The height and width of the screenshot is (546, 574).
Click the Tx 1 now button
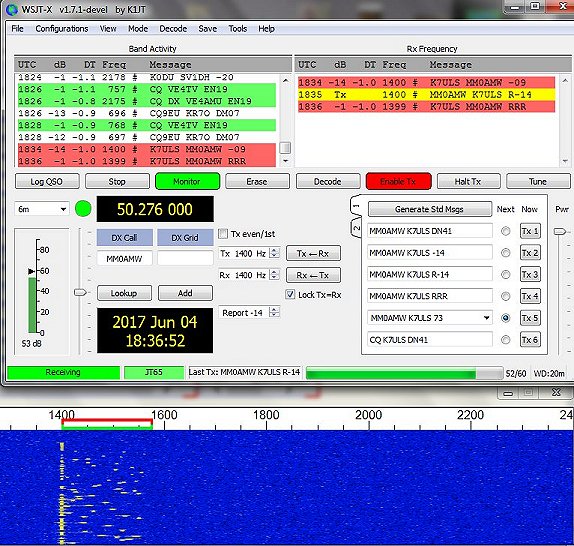(x=530, y=231)
